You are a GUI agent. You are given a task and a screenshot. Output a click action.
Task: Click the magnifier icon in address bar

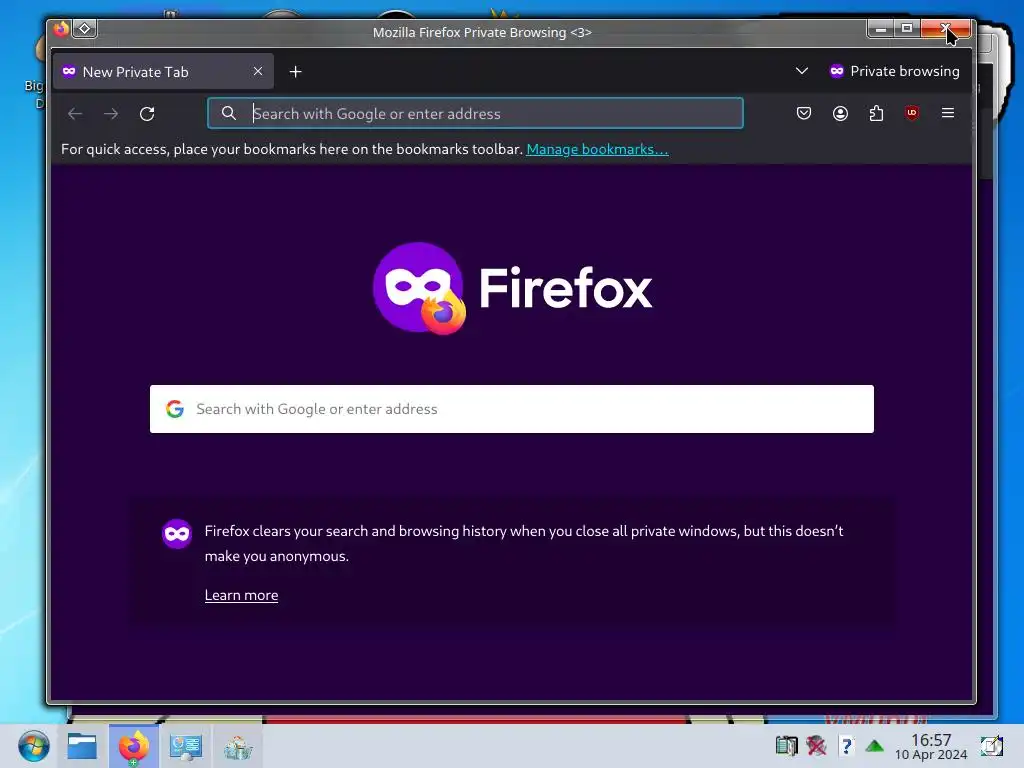tap(229, 113)
